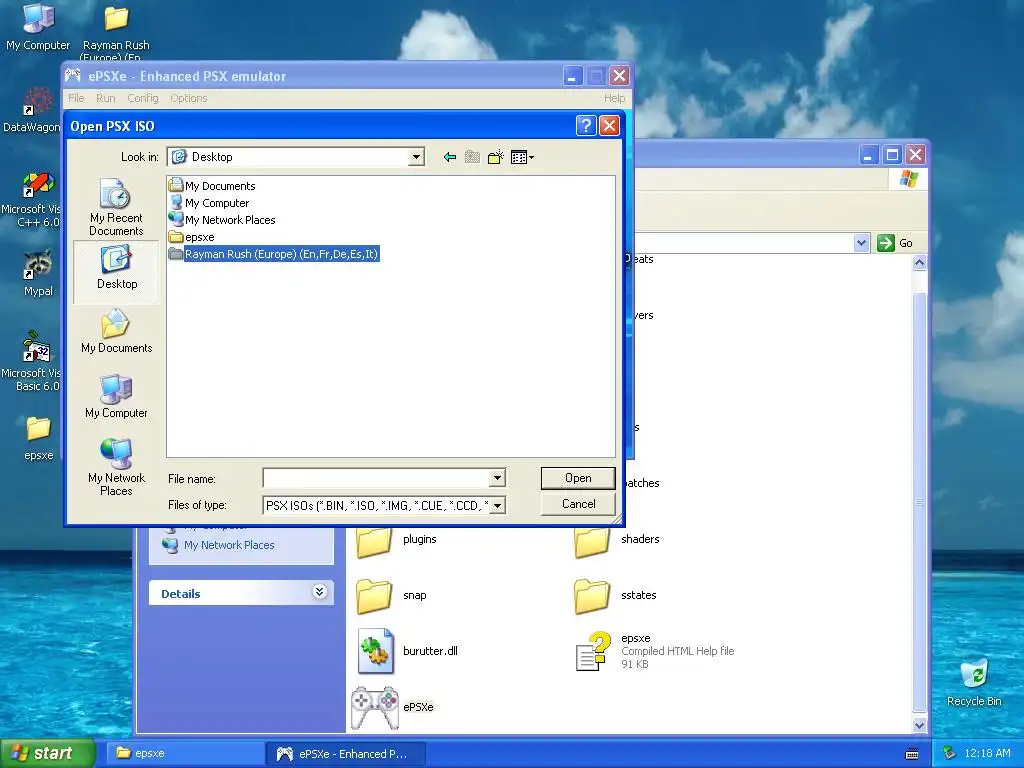Expand the Details panel in Explorer
This screenshot has height=768, width=1024.
[x=319, y=592]
